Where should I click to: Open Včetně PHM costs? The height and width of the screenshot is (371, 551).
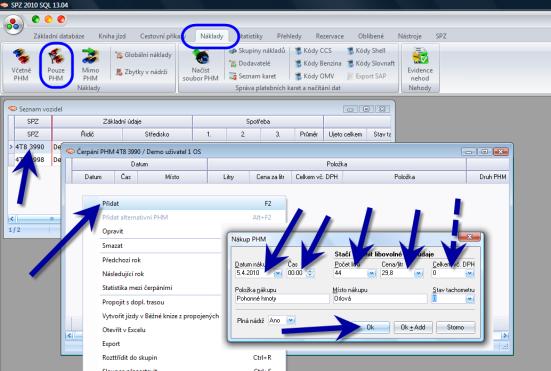tap(21, 65)
